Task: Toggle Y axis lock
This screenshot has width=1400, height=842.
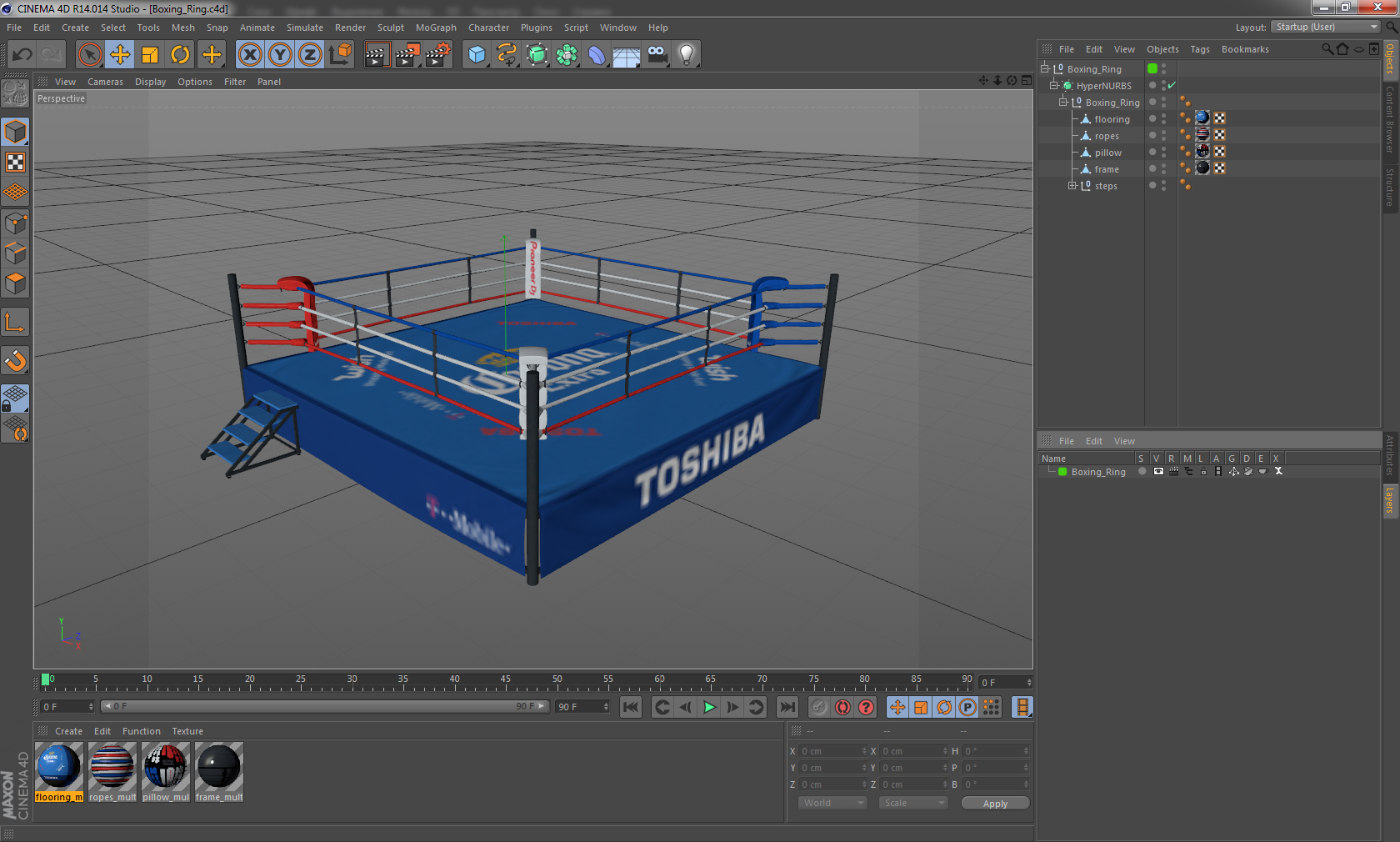Action: click(280, 55)
